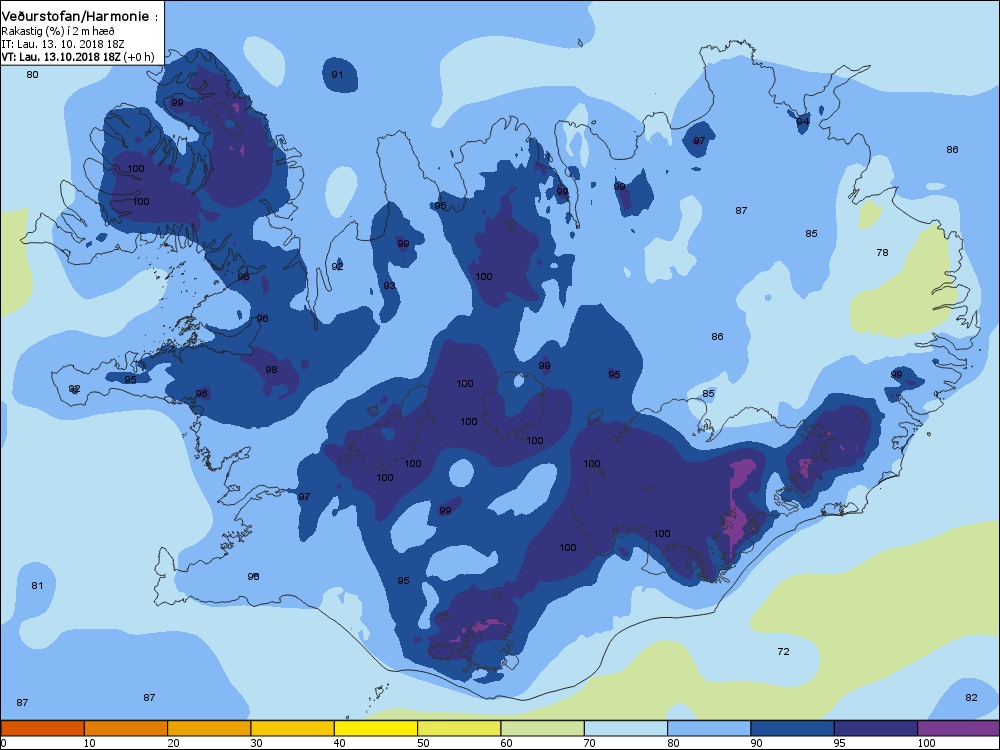Click the 70–80 pale blue legend swatch
Screen dimensions: 1000x750
(626, 728)
